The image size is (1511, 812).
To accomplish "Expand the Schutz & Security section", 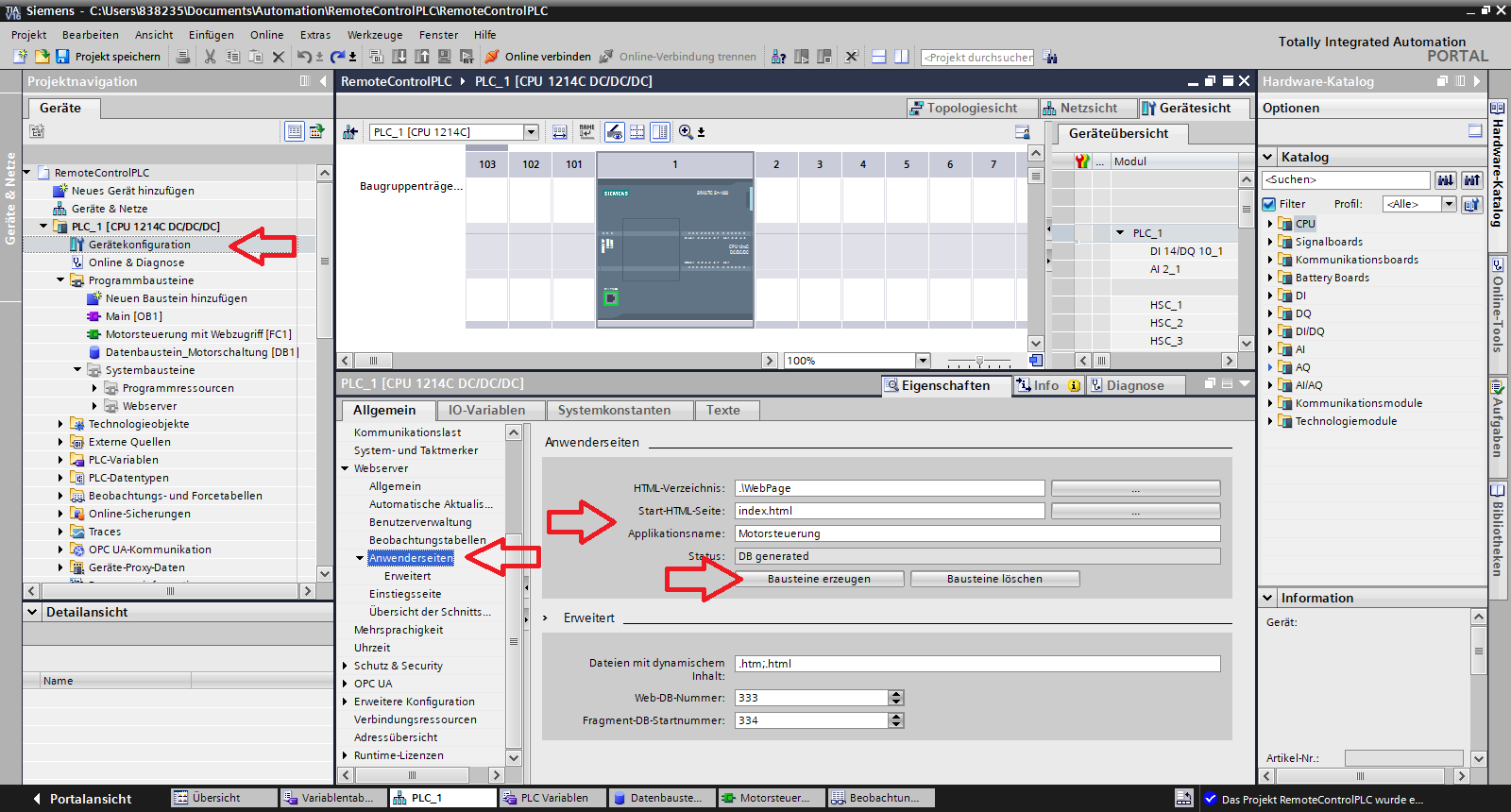I will pos(345,666).
